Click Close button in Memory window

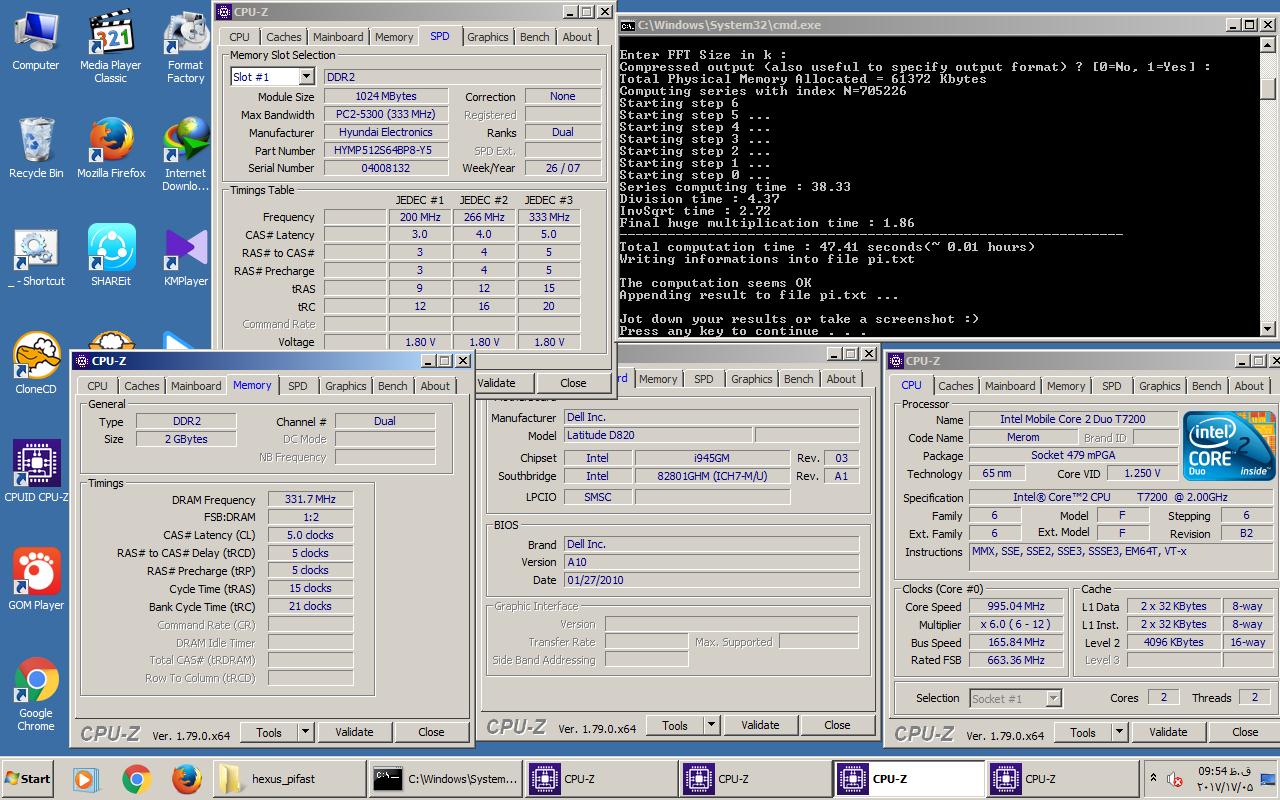tap(431, 732)
